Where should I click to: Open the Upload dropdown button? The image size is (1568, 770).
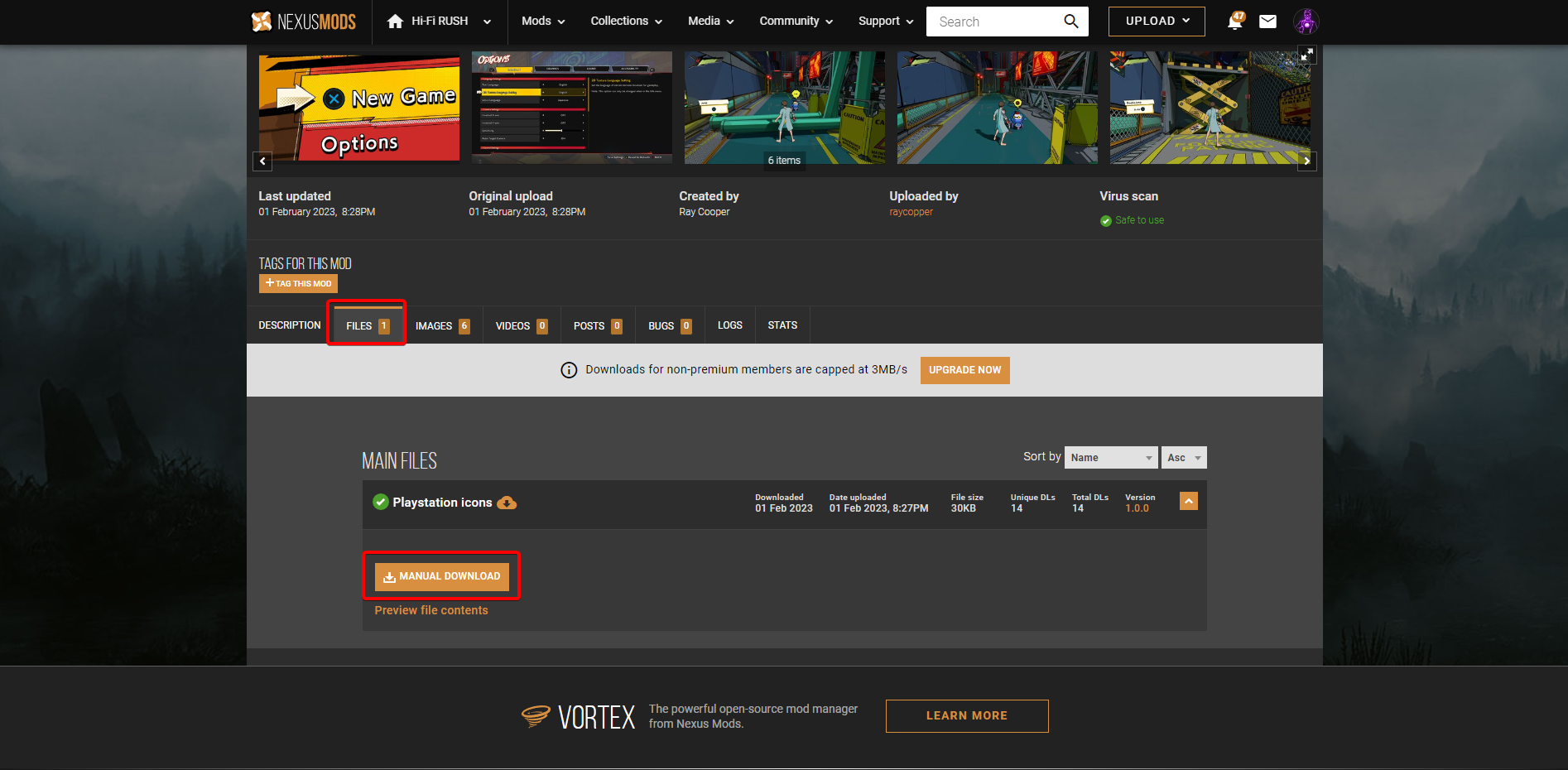[1157, 22]
